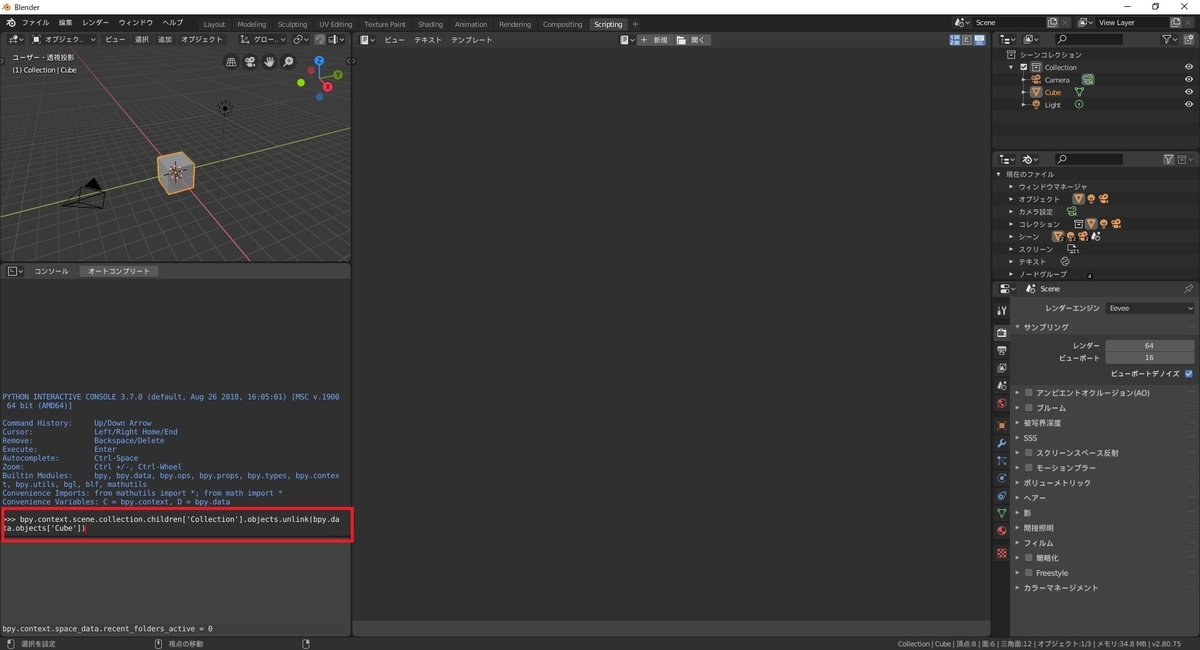Toggle line numbers display in text editor
1200x650 pixels.
(x=954, y=40)
